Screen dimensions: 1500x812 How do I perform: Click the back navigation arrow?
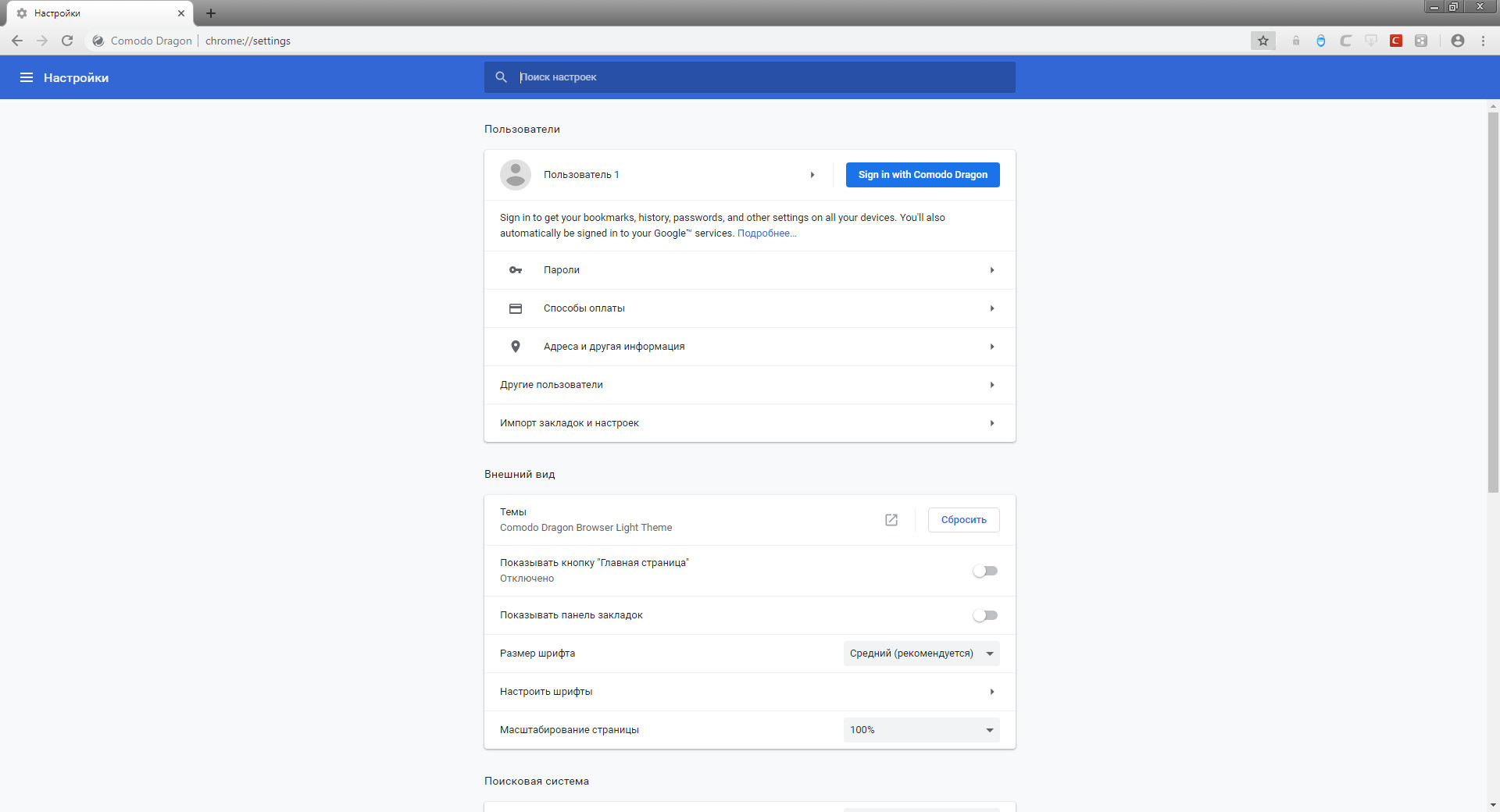[17, 41]
